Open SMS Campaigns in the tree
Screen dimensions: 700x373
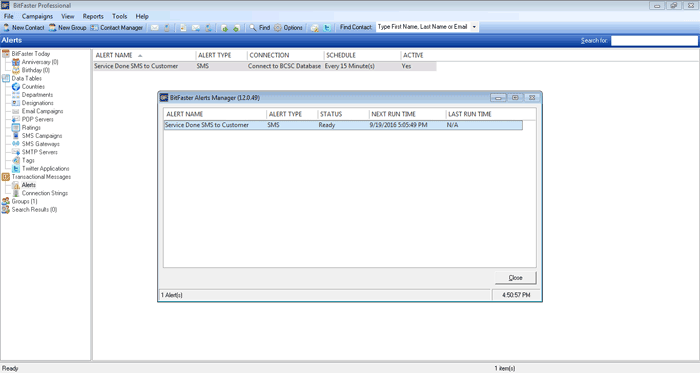pos(37,136)
